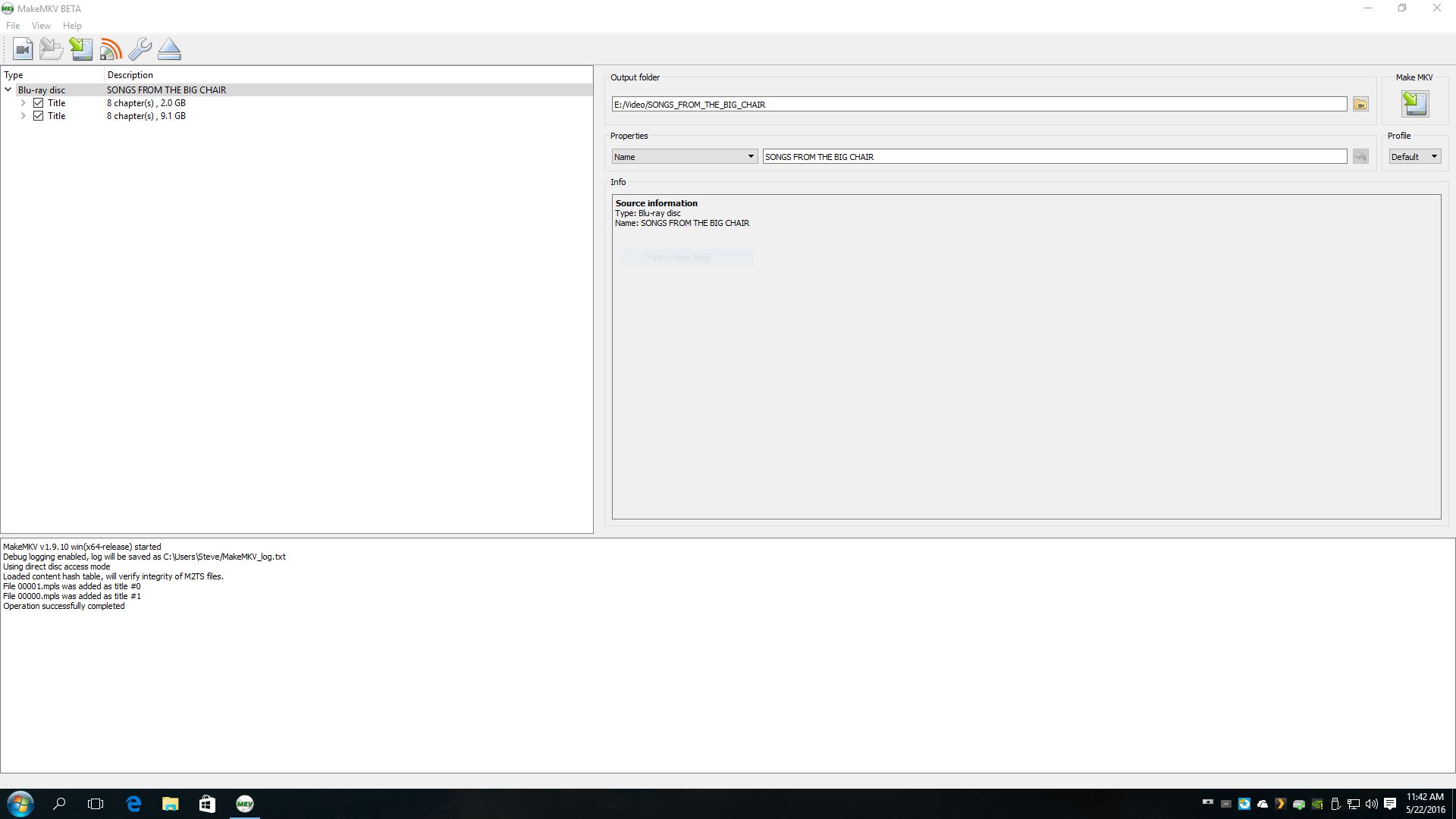1456x819 pixels.
Task: Uncheck the 2.0 GB title checkbox
Action: [38, 103]
